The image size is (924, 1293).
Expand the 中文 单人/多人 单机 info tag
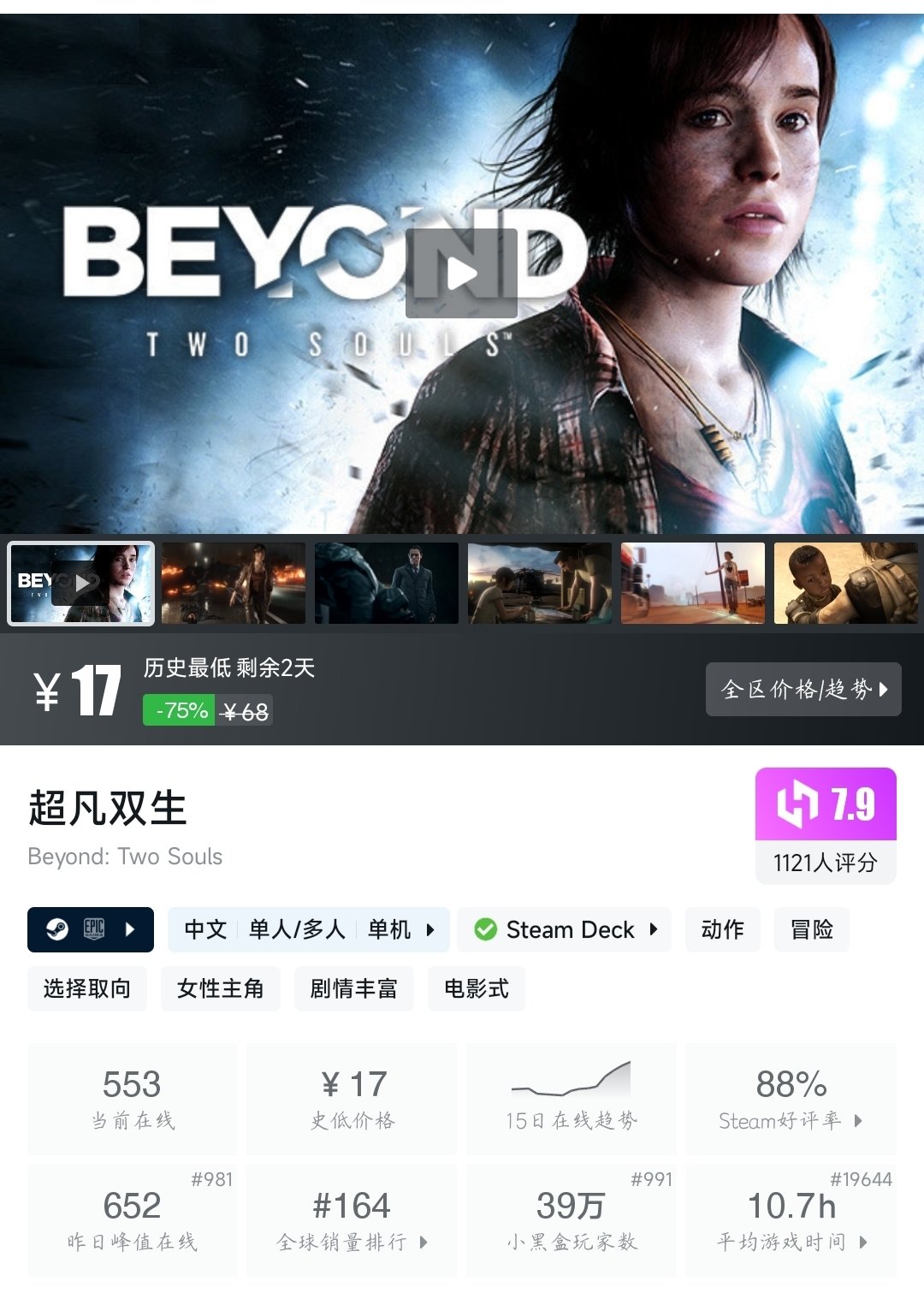309,929
